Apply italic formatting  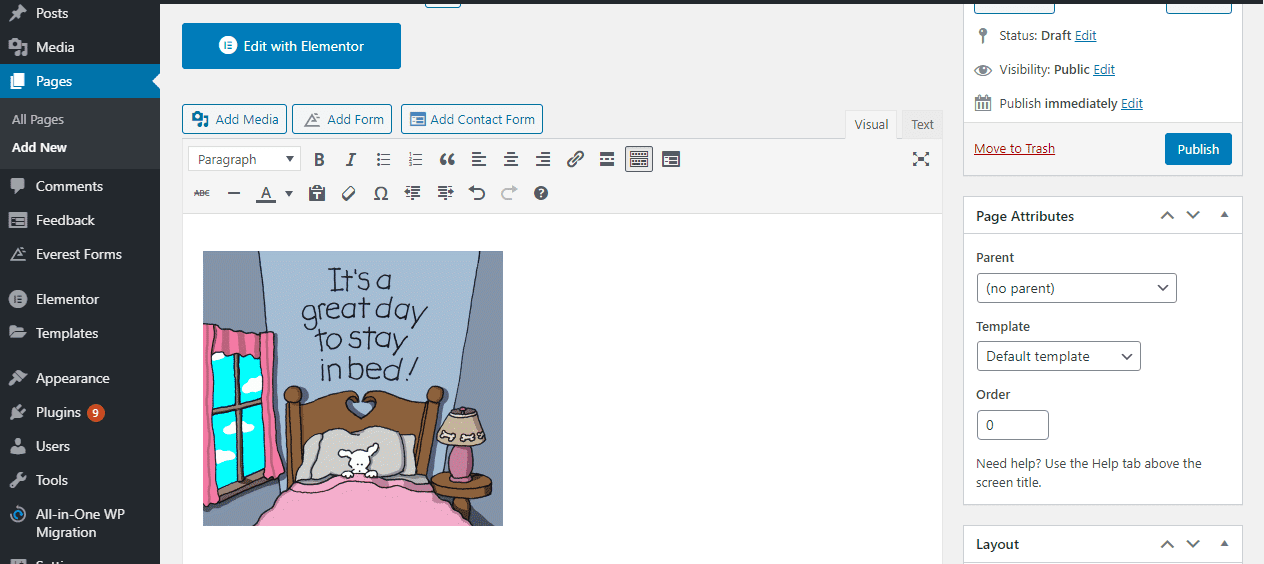coord(350,159)
